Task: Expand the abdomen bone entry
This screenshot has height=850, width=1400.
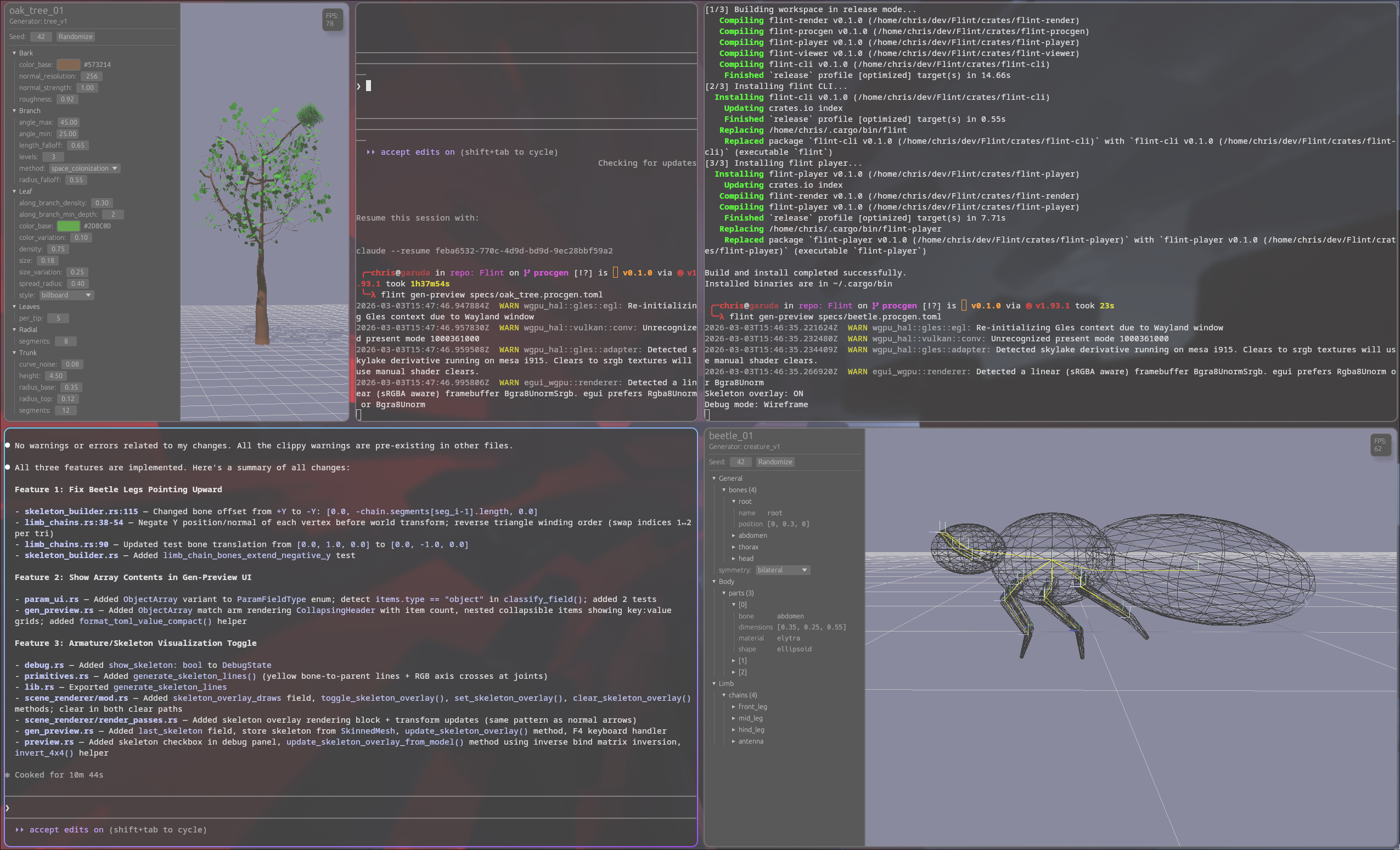Action: (x=734, y=535)
